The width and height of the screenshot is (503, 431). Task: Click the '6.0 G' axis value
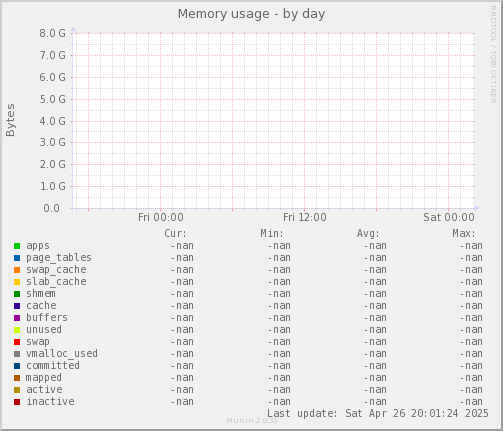point(53,77)
